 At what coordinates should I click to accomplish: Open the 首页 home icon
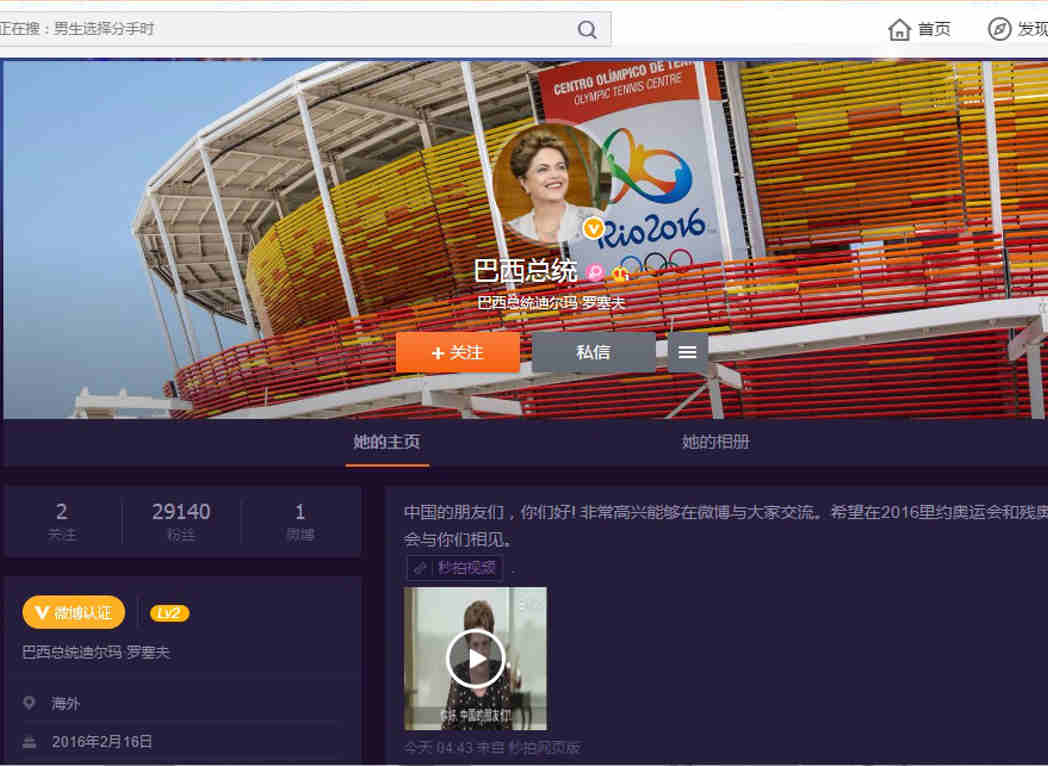pos(899,29)
